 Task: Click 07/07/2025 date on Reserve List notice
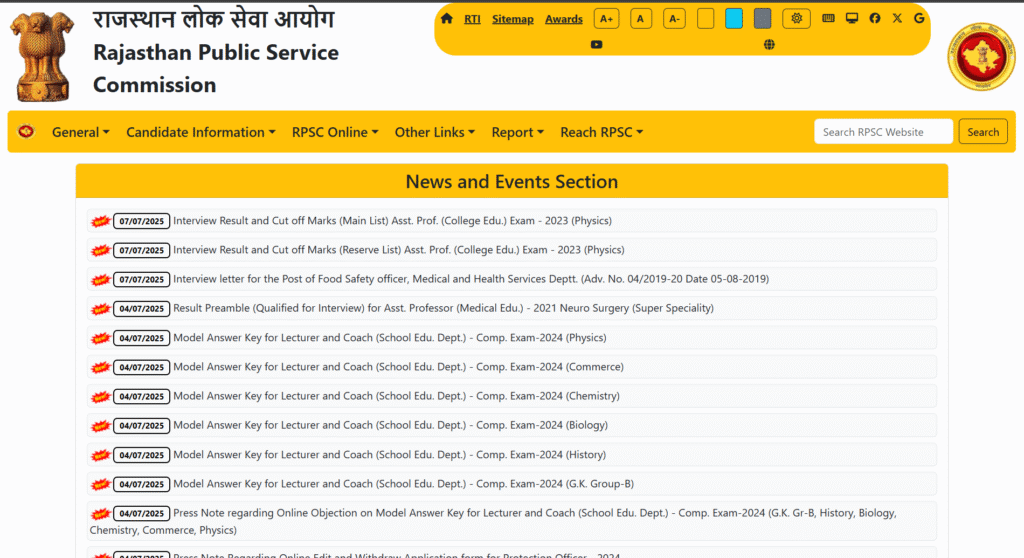(142, 250)
